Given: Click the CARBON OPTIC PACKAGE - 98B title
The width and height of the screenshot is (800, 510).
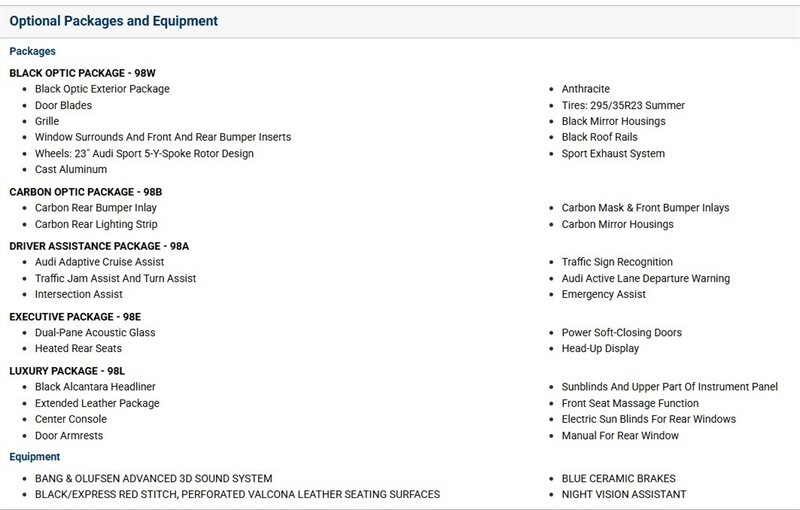Looking at the screenshot, I should pyautogui.click(x=86, y=192).
